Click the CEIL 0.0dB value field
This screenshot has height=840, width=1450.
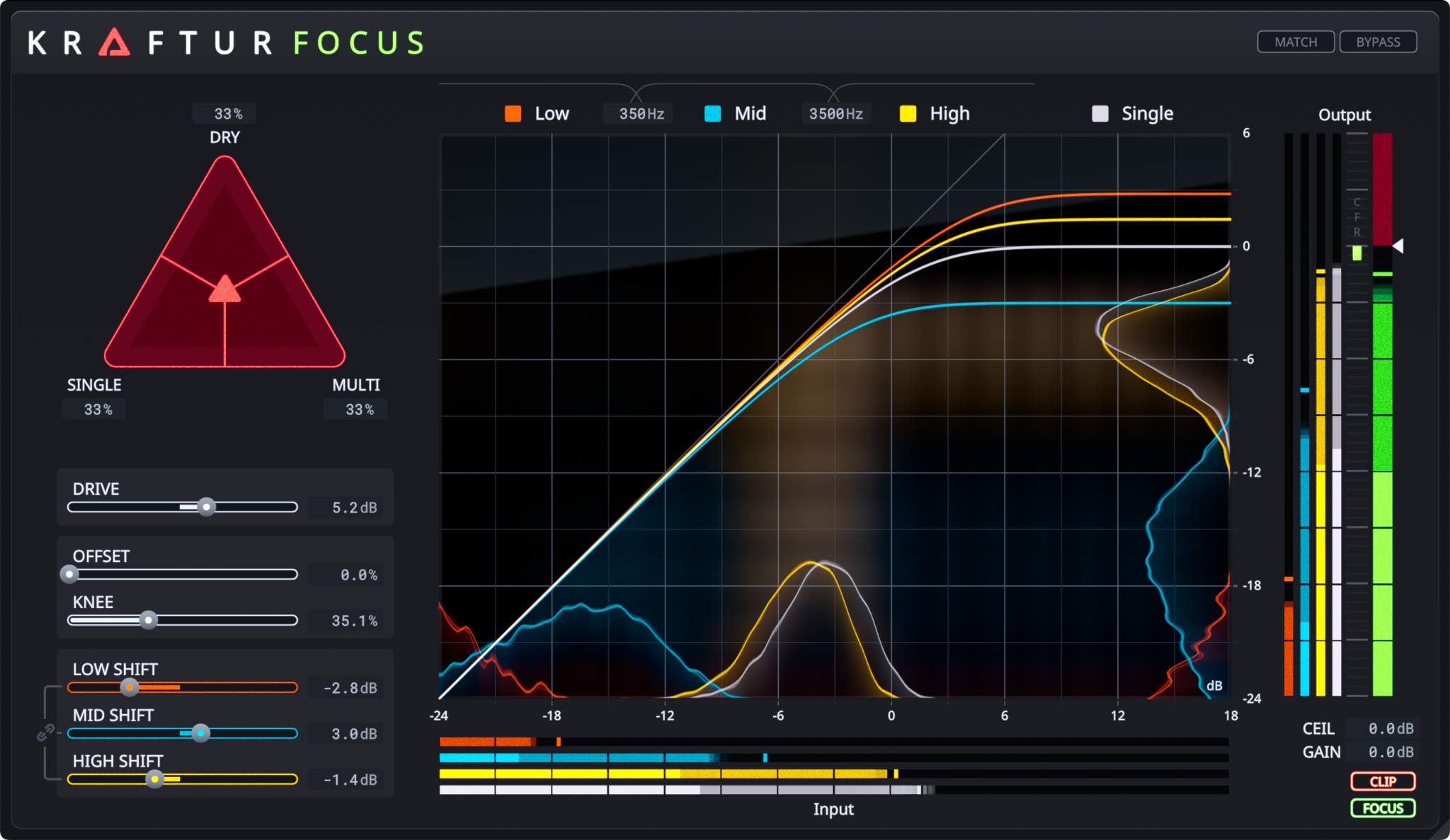(x=1381, y=728)
